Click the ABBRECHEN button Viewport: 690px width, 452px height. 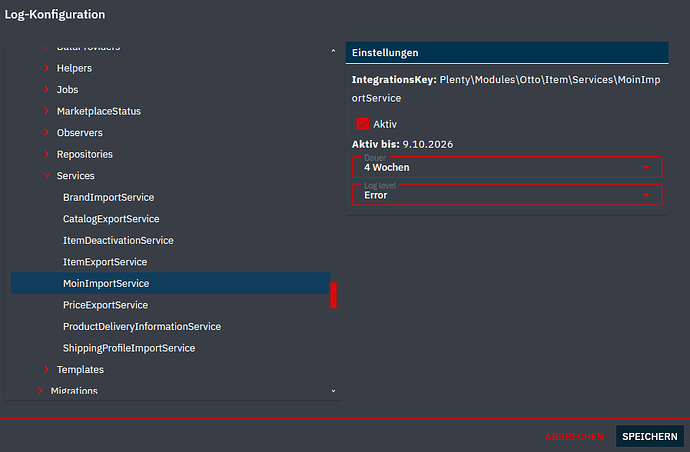pyautogui.click(x=574, y=437)
